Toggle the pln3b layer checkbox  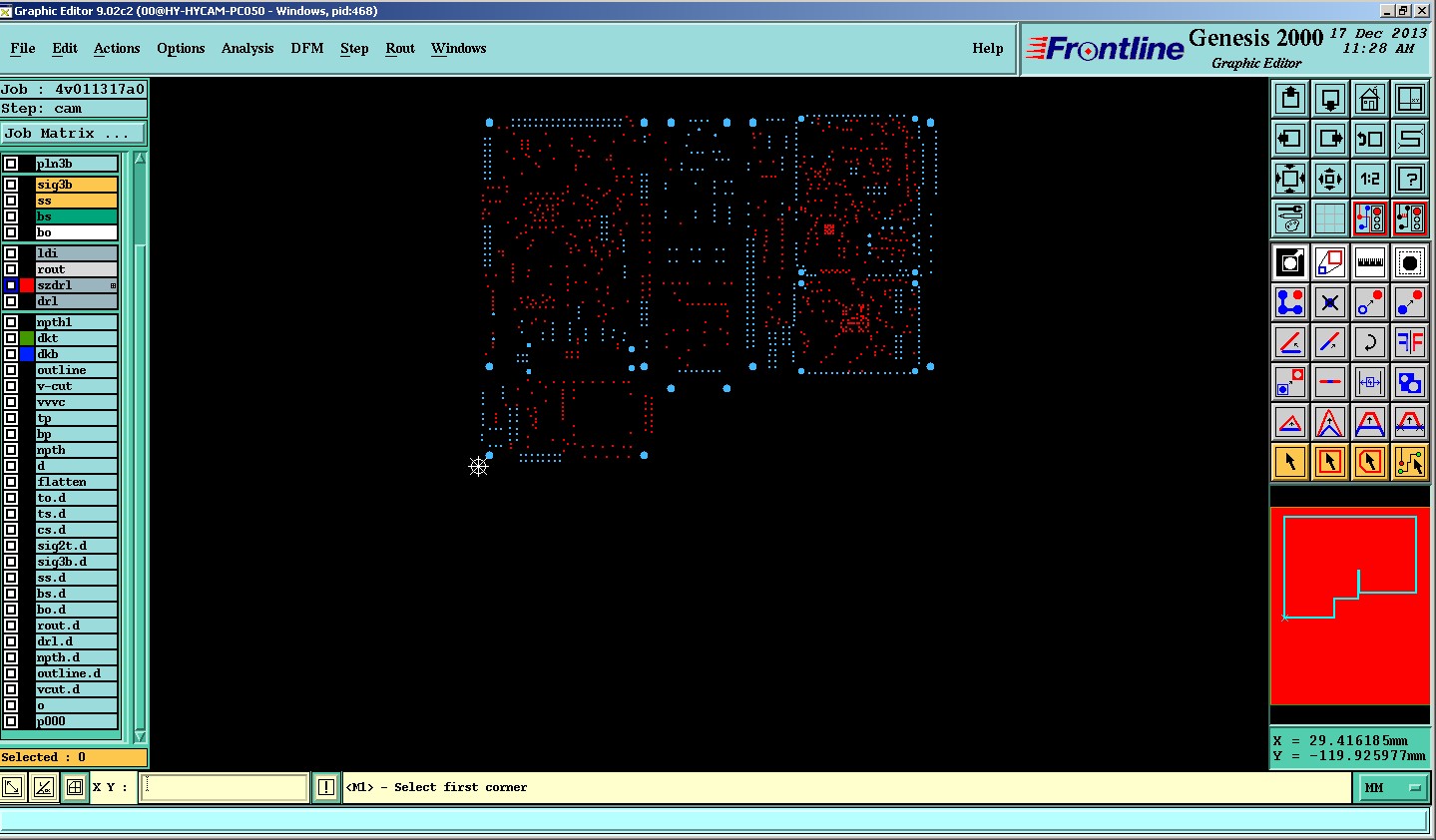11,164
